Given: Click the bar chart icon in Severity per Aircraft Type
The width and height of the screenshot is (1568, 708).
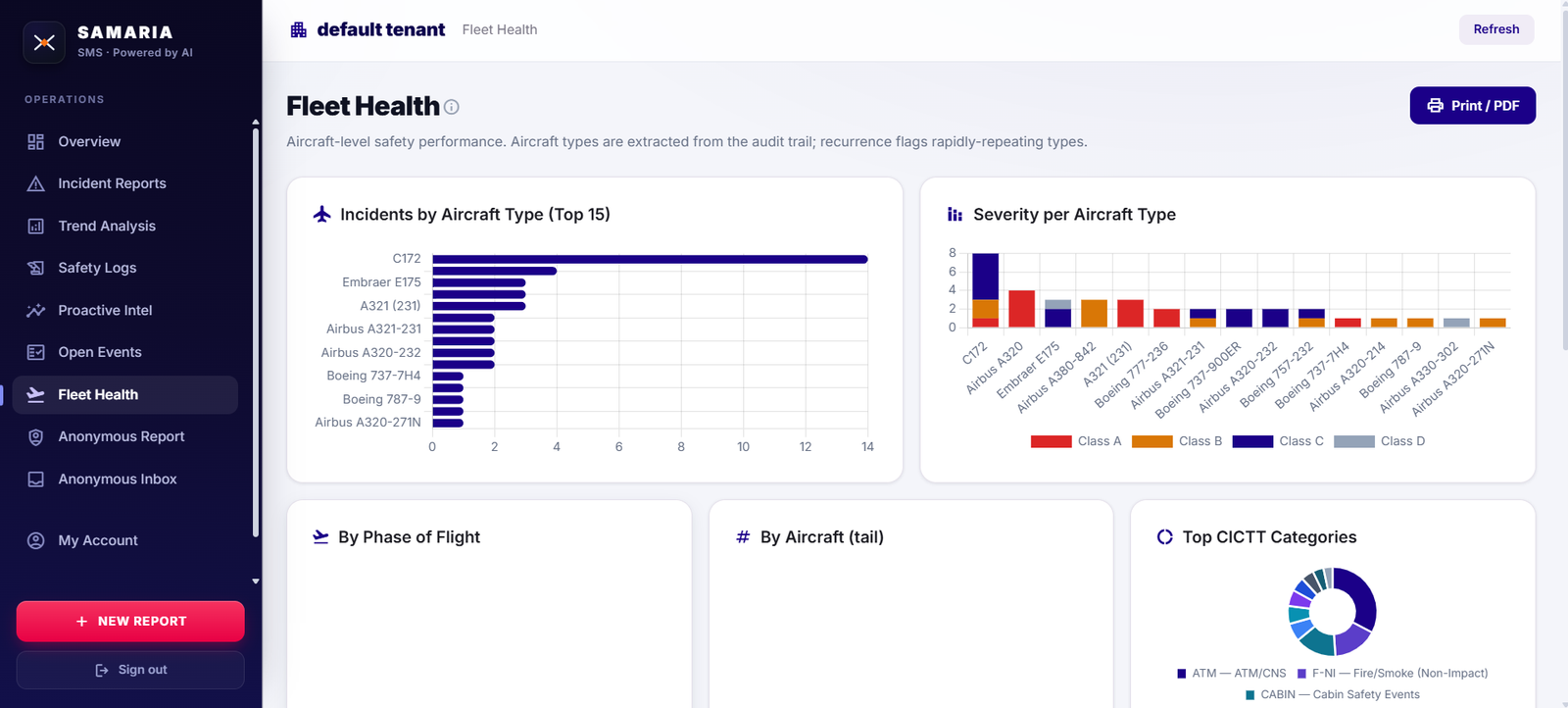Looking at the screenshot, I should pos(955,214).
